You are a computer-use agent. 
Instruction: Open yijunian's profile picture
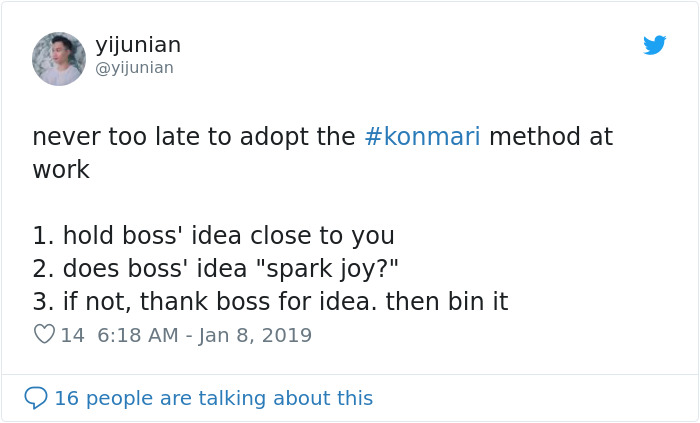tap(59, 58)
